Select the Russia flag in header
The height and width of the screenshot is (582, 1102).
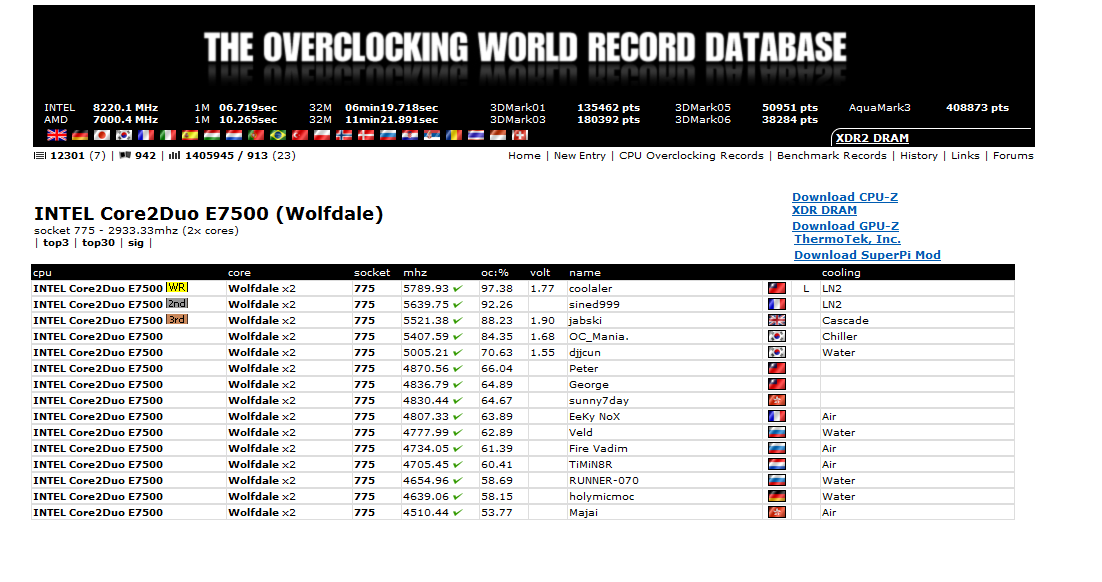point(388,135)
